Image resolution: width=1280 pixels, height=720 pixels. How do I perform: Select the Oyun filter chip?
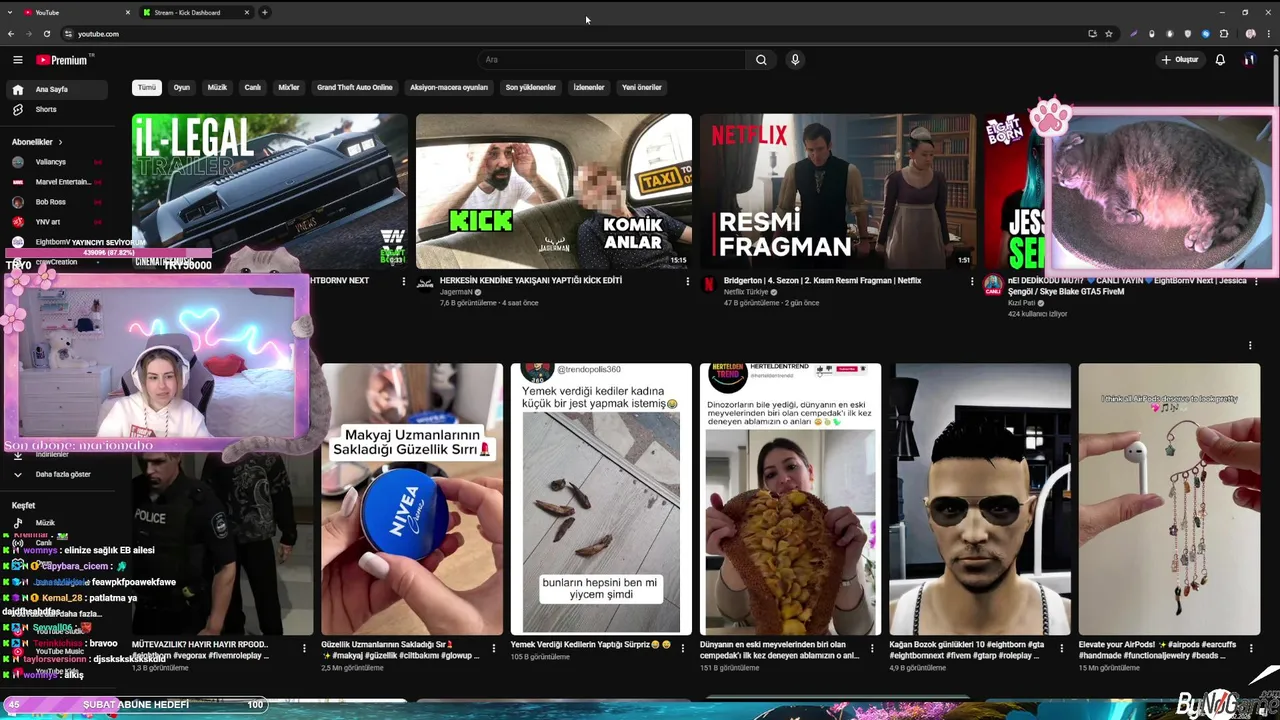[182, 88]
